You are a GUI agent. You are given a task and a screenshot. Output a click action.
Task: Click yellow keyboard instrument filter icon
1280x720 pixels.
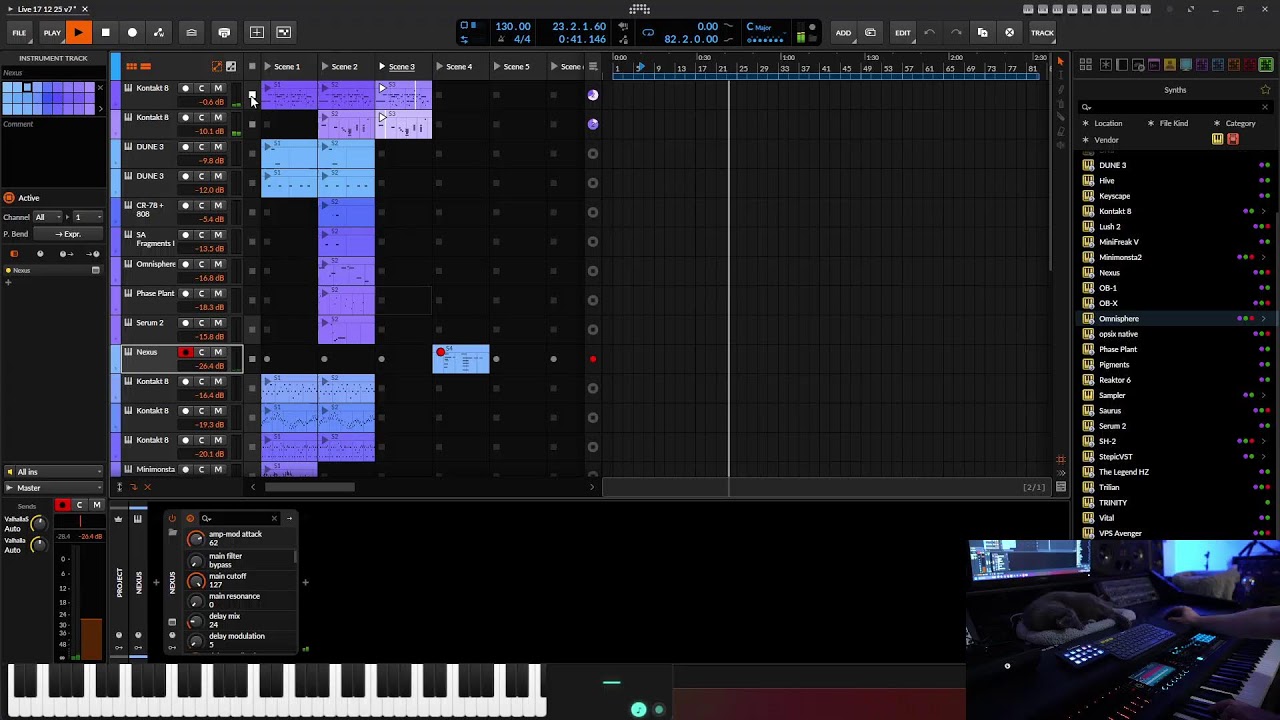[x=1218, y=139]
